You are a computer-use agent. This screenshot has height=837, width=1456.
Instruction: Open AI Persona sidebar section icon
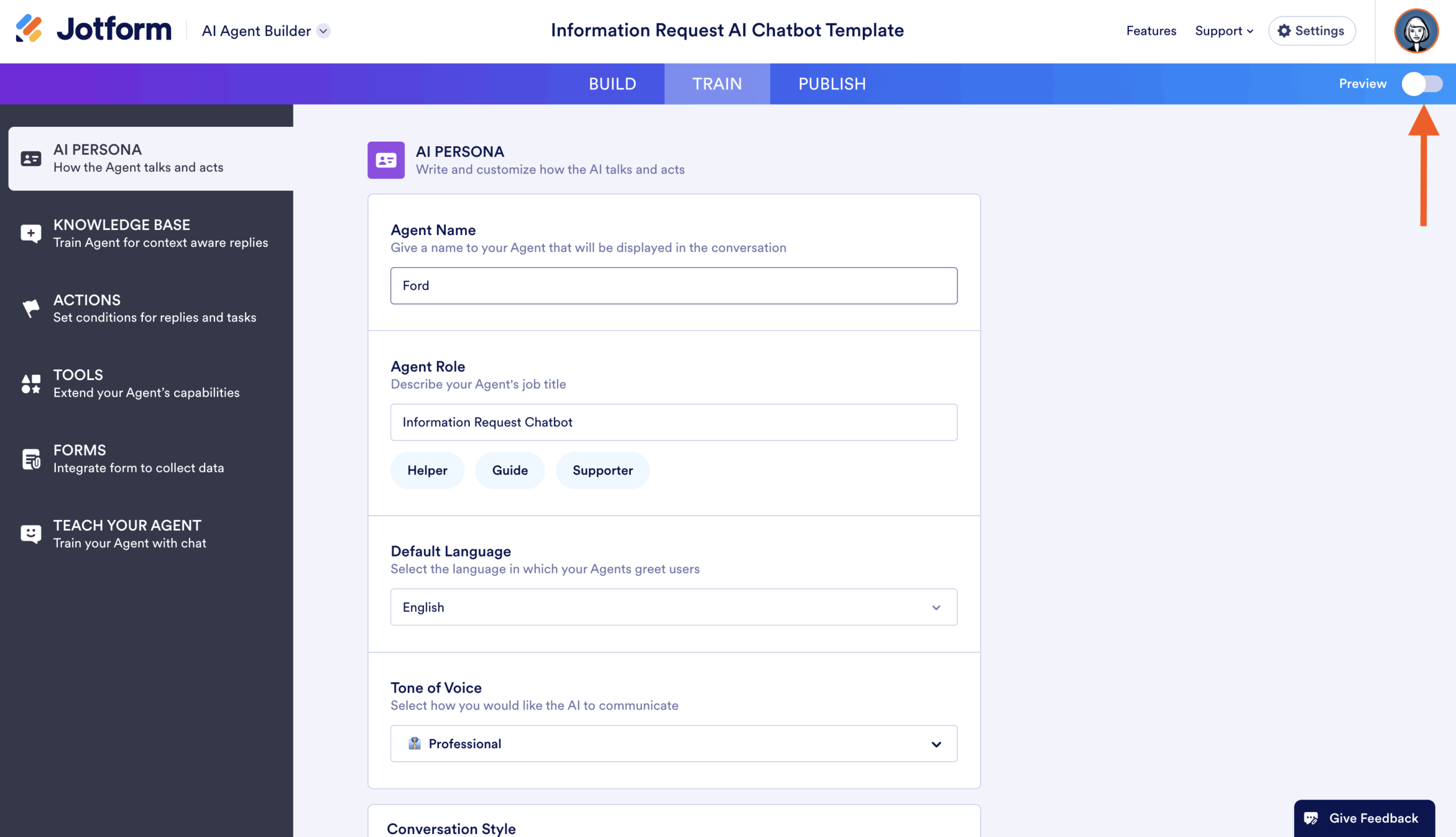pos(31,159)
